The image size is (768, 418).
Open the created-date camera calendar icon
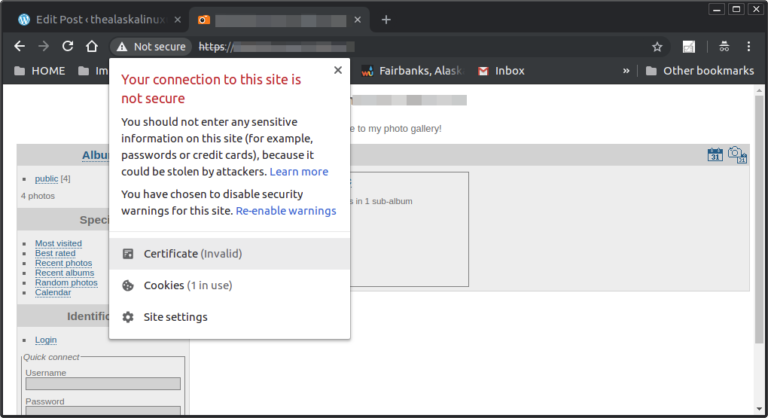click(x=737, y=154)
